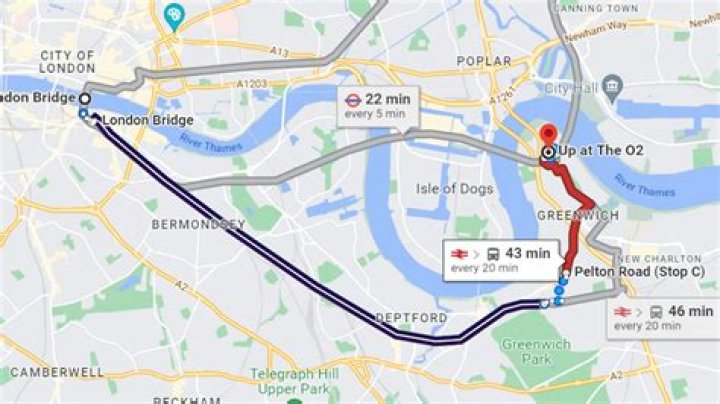Click the bus icon in 46 min box
Image resolution: width=720 pixels, height=404 pixels.
coord(656,312)
